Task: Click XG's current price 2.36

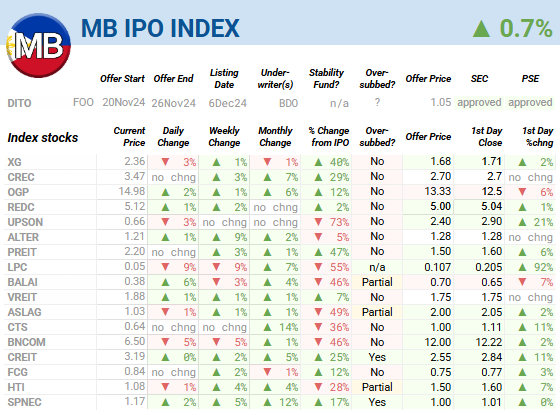Action: 135,161
